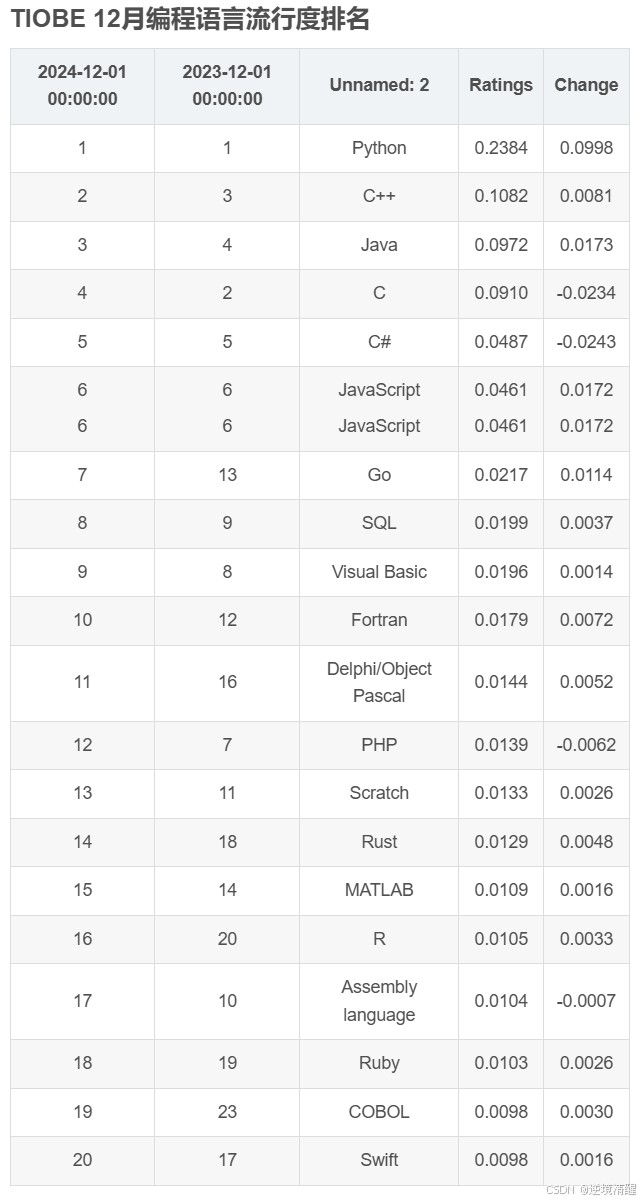642x1201 pixels.
Task: Select the Assembly language cell
Action: [x=379, y=1001]
